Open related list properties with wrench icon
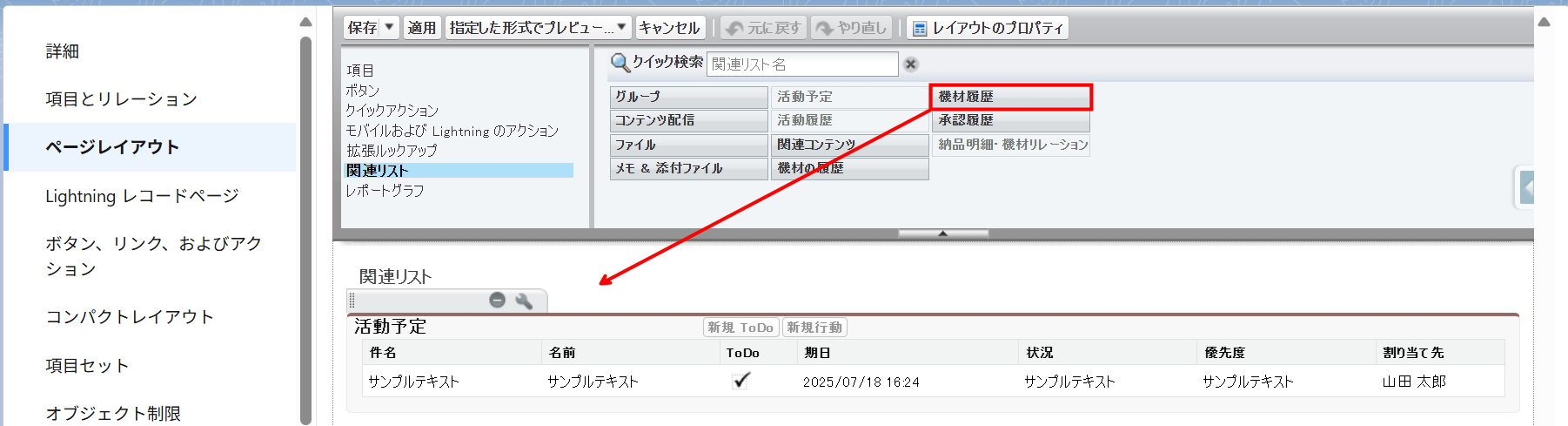 pyautogui.click(x=524, y=301)
